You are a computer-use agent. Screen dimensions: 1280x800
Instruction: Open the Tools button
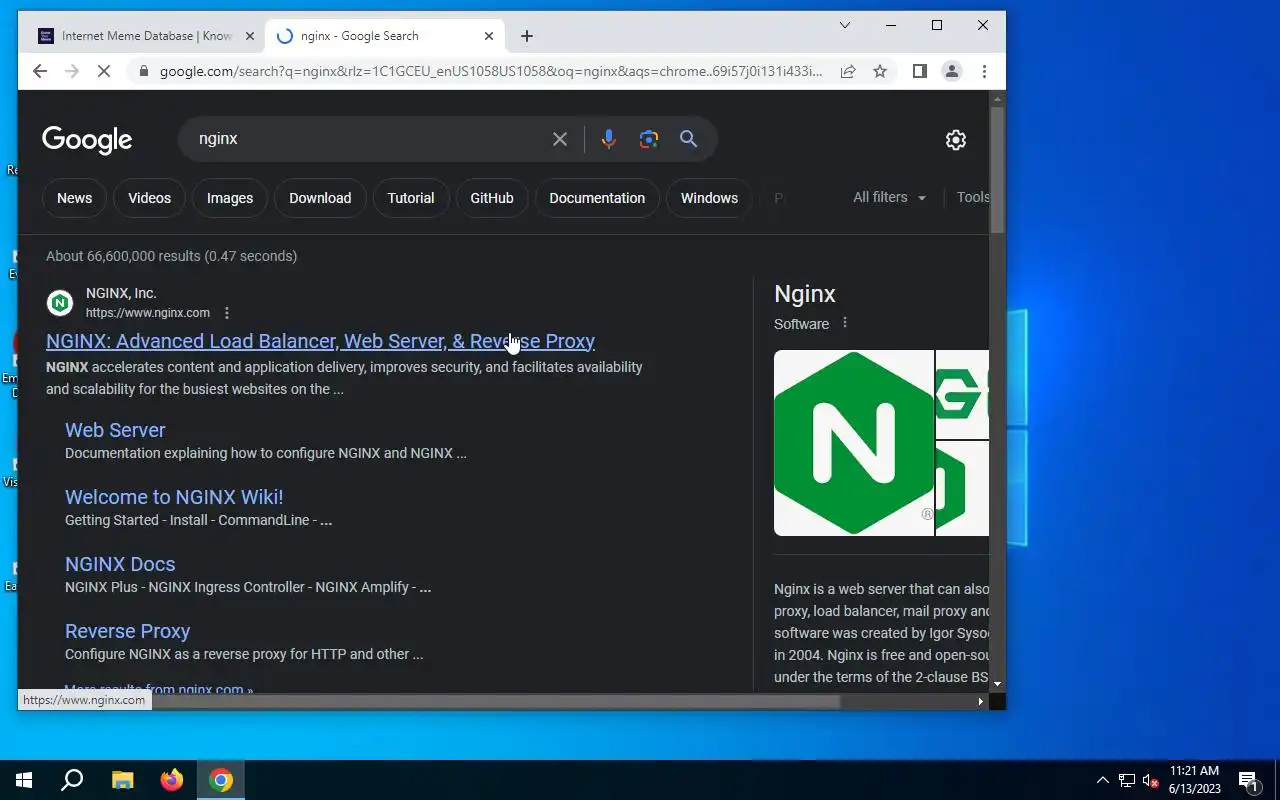(x=972, y=197)
